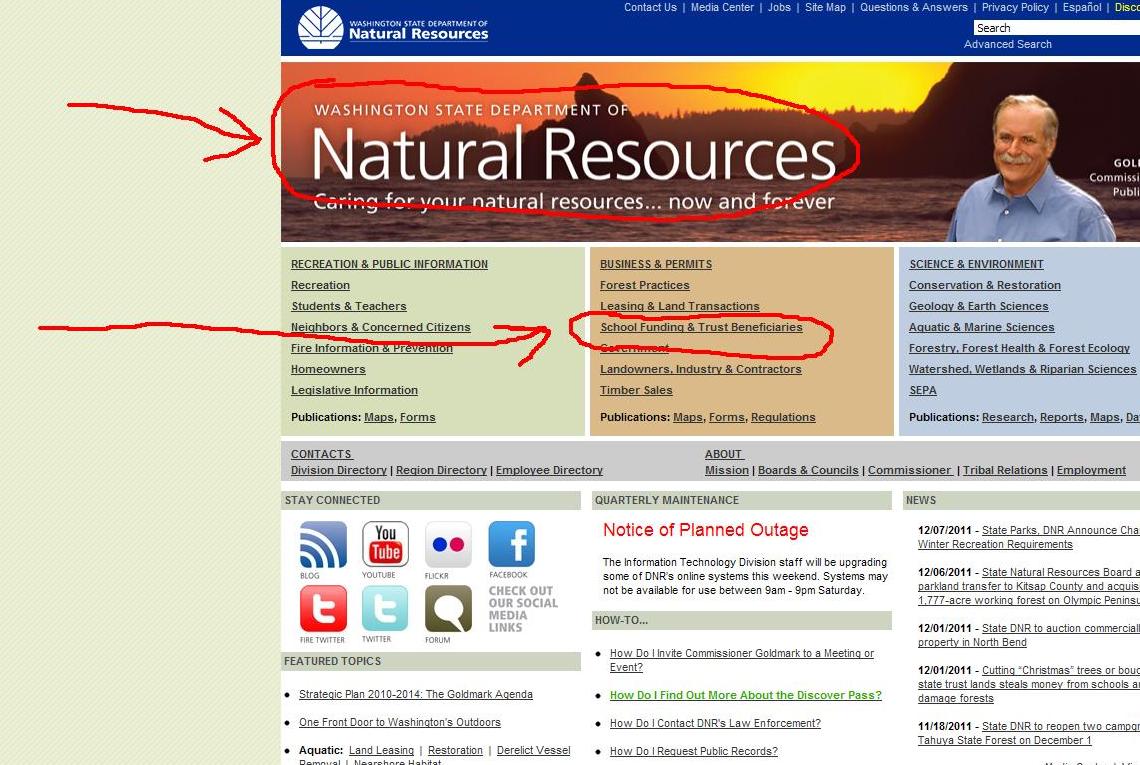The image size is (1140, 765).
Task: Open Boards & Councils link
Action: 808,470
